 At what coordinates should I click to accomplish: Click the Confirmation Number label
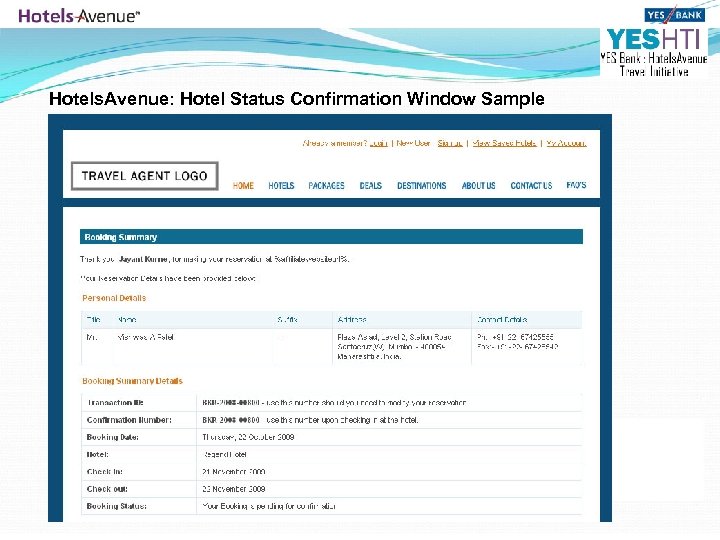tap(129, 420)
